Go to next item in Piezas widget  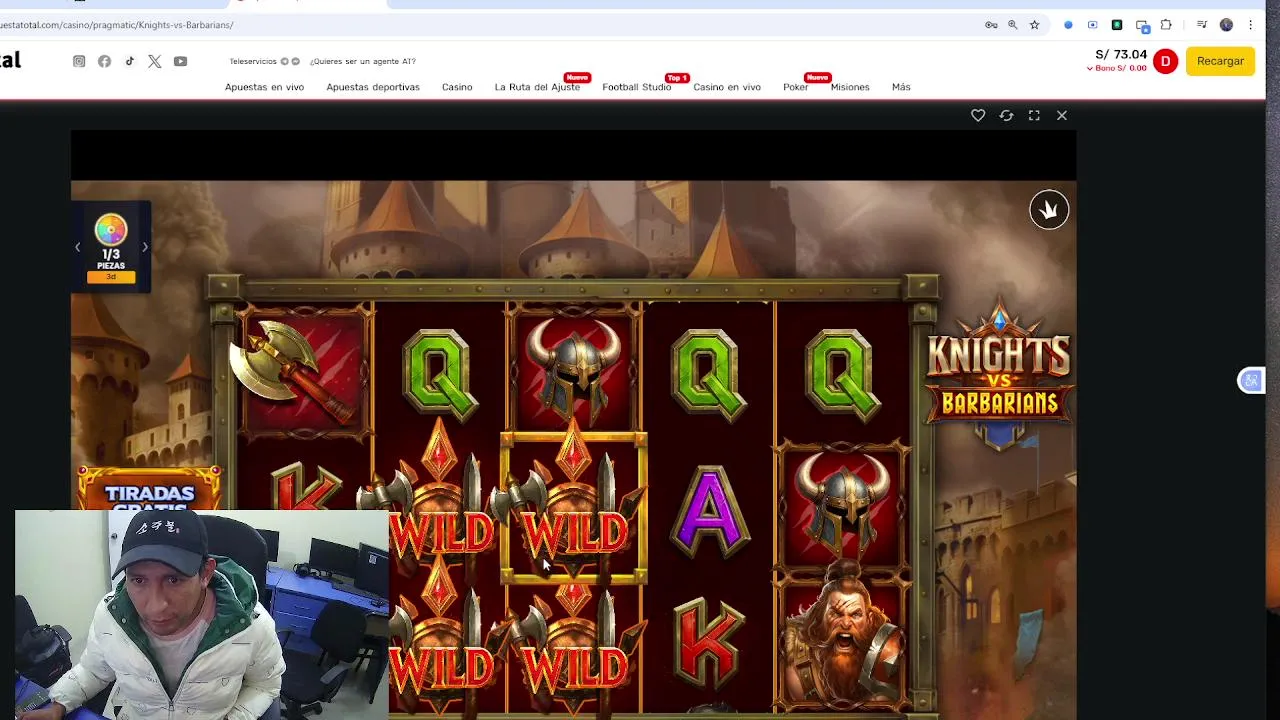(144, 247)
